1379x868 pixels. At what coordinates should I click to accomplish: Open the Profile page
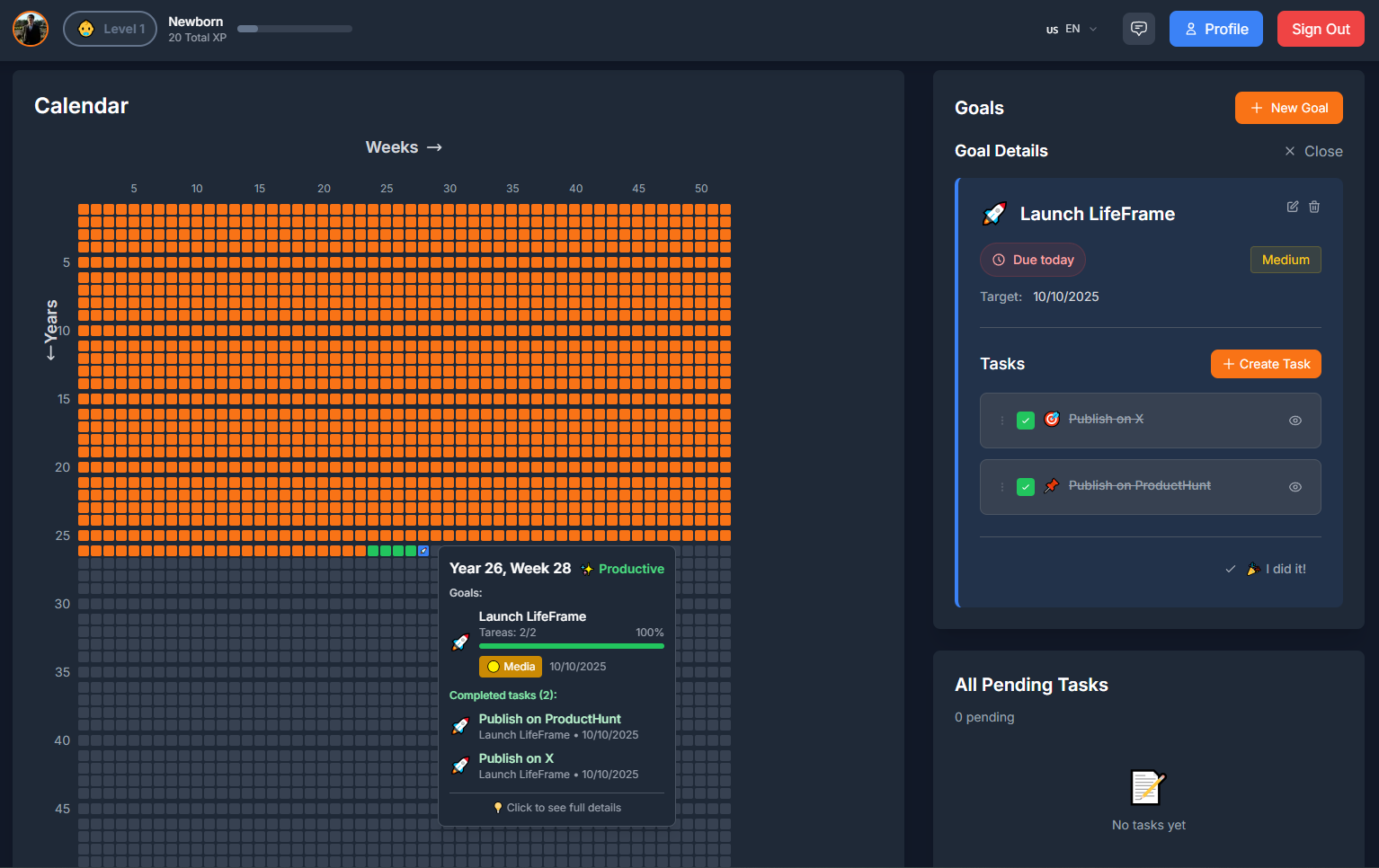coord(1215,29)
